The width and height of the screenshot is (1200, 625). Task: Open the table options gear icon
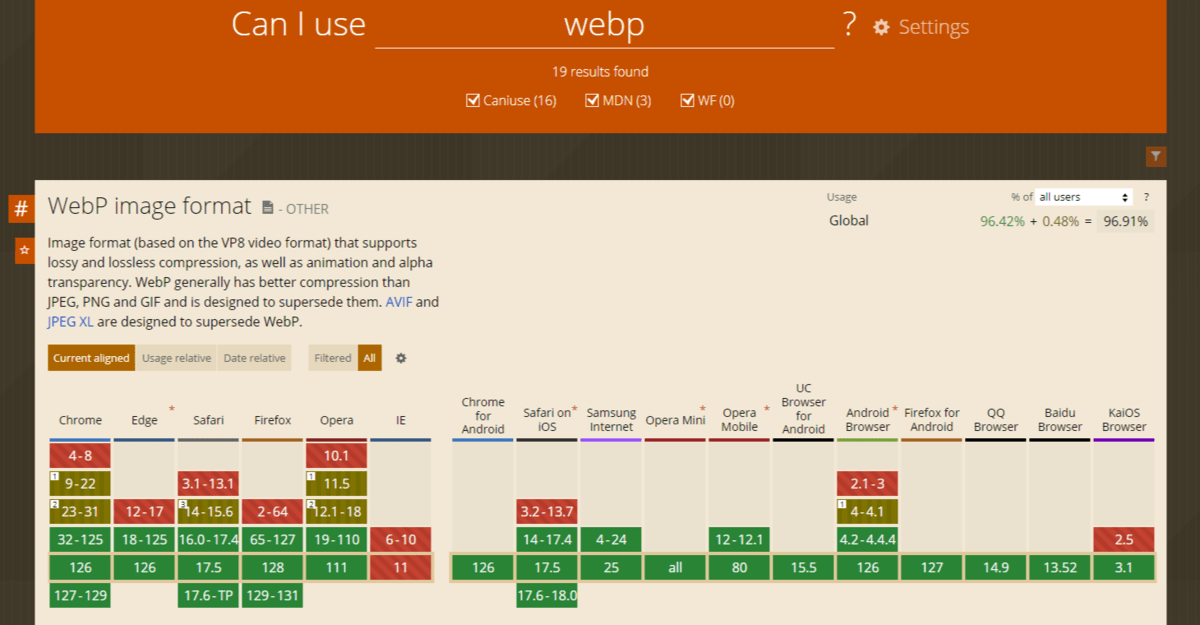401,358
